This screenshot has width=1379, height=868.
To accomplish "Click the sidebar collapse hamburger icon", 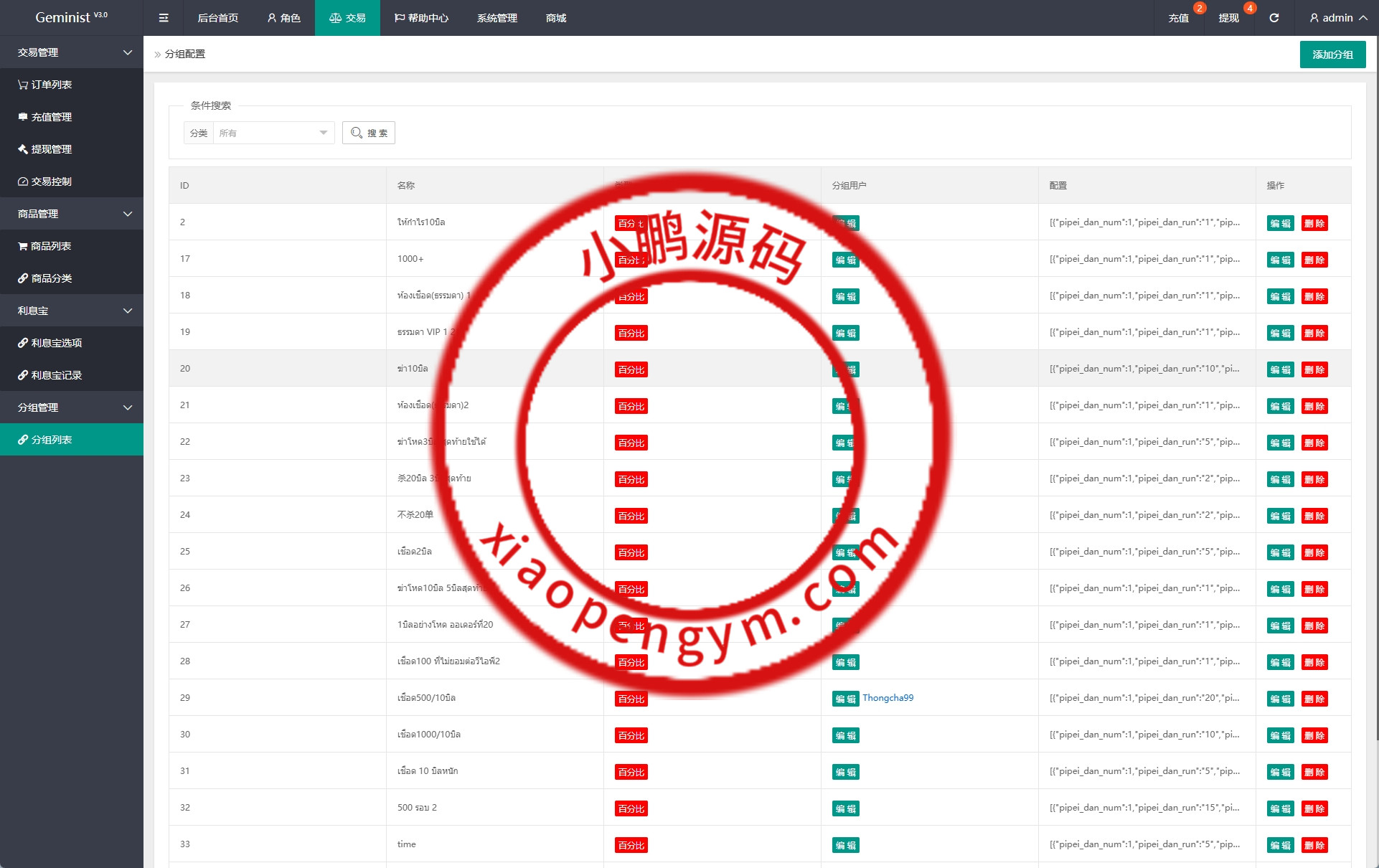I will click(x=164, y=18).
